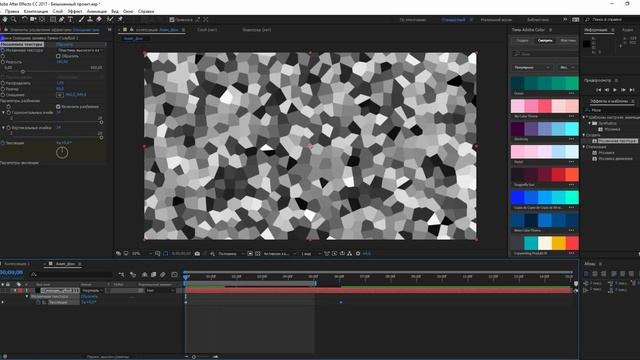The width and height of the screenshot is (640, 360).
Task: Open the Adobe Color themes filter dropdown
Action: [532, 67]
